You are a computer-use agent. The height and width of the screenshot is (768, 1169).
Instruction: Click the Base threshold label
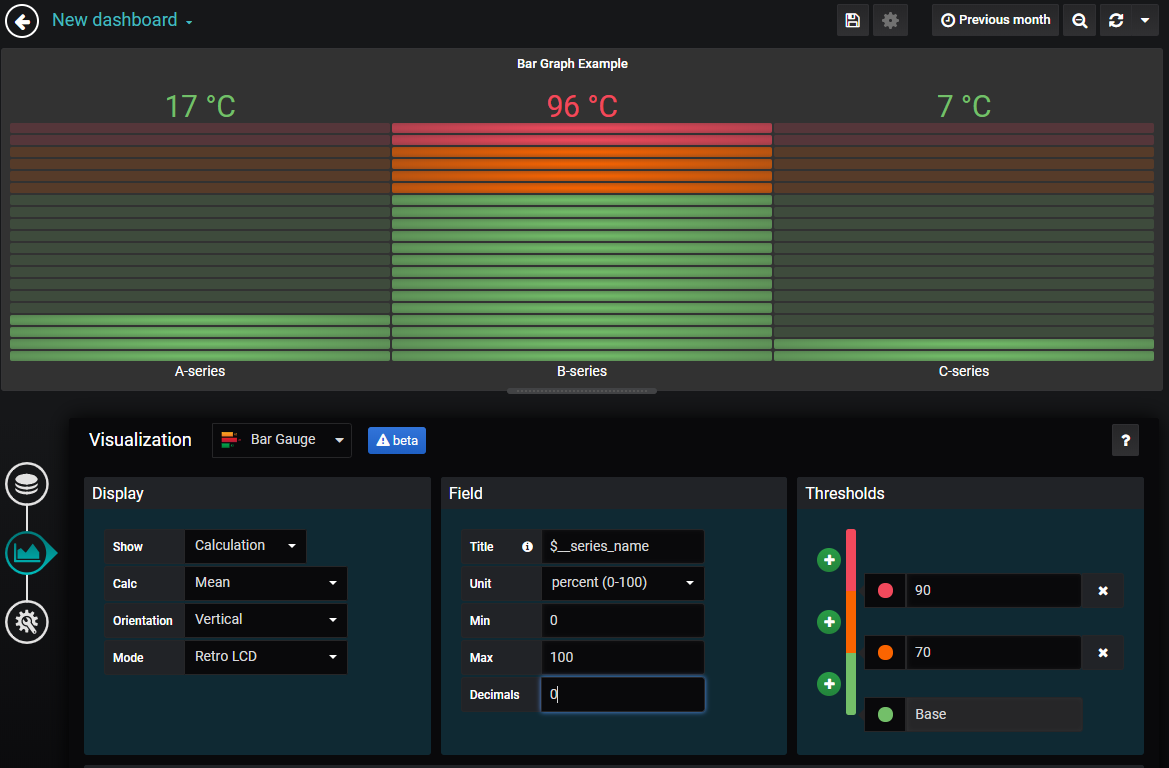[x=993, y=714]
